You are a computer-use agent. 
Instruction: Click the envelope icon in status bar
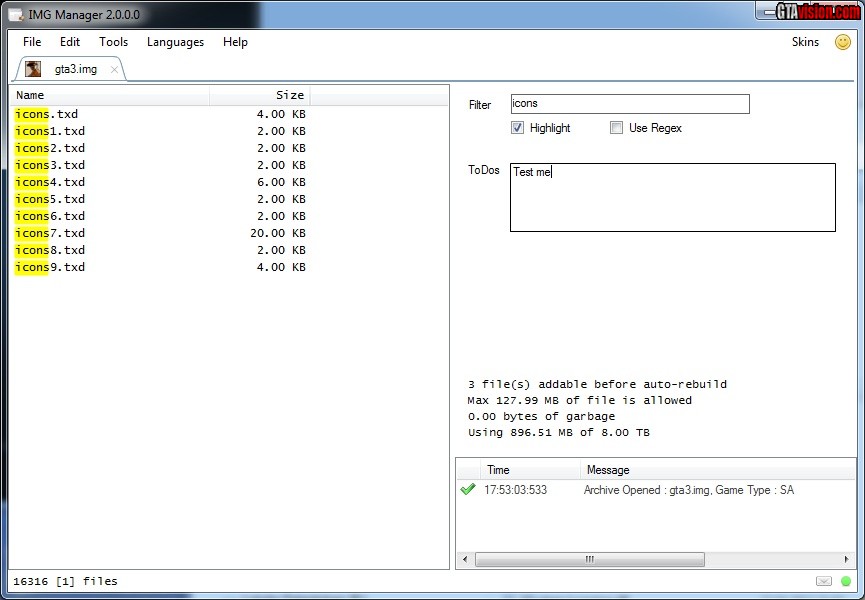point(823,581)
